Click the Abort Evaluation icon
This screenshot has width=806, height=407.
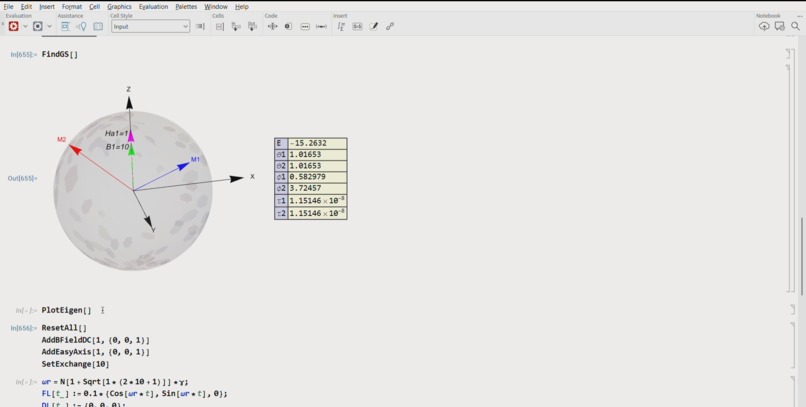38,26
